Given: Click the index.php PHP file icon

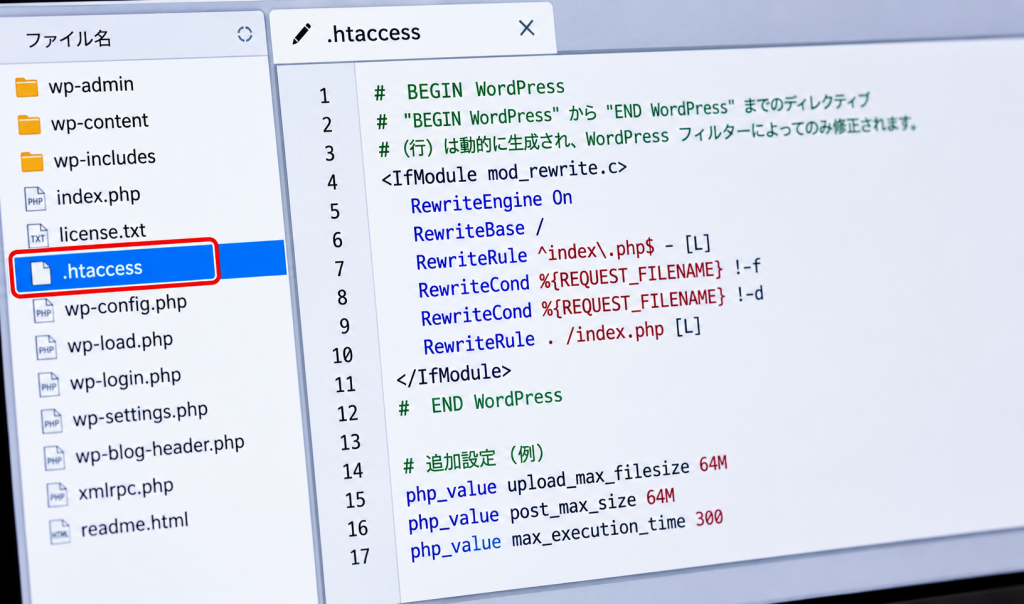Looking at the screenshot, I should pyautogui.click(x=35, y=199).
